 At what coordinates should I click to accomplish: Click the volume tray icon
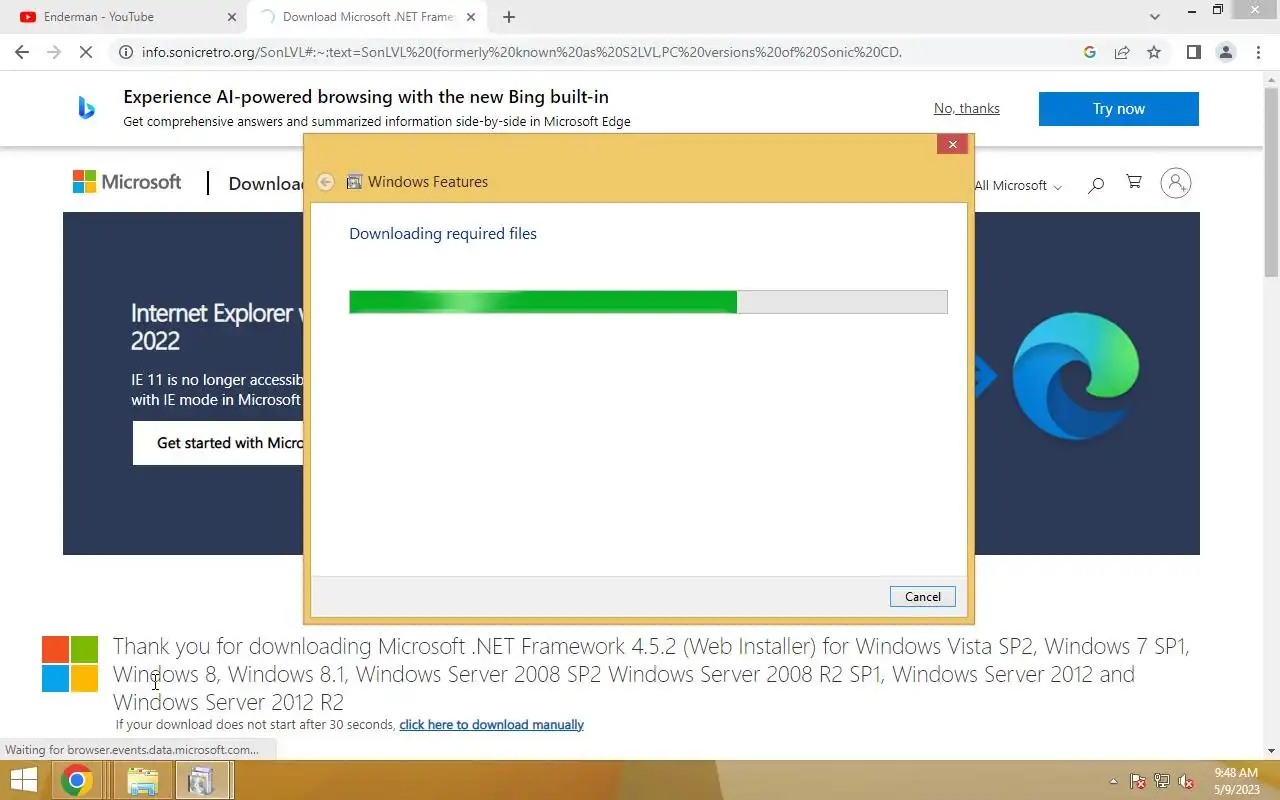pos(1186,782)
